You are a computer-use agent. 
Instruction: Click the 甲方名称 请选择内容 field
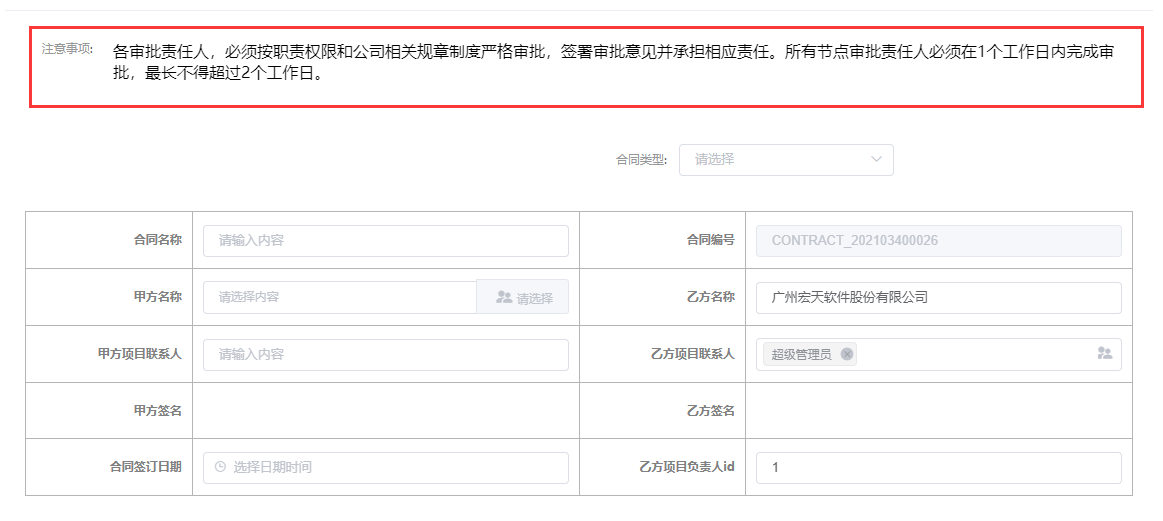click(340, 297)
